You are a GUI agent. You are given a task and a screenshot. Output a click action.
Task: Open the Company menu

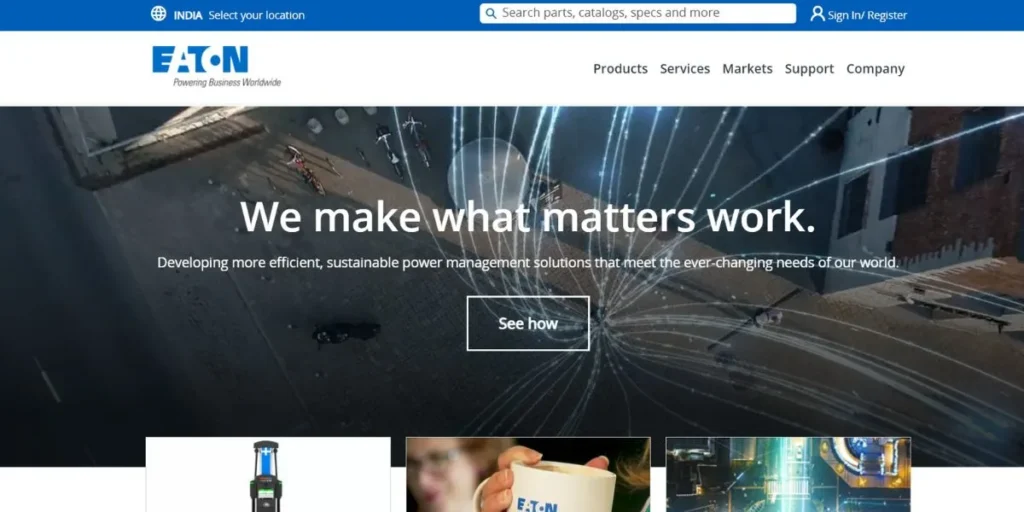click(x=875, y=69)
